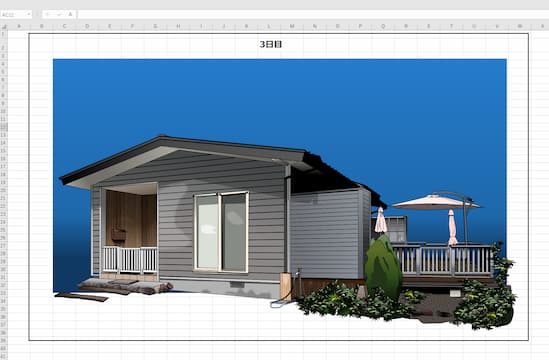Viewport: 549px width, 360px height.
Task: Click the Cancel entry icon in formula bar
Action: (48, 14)
